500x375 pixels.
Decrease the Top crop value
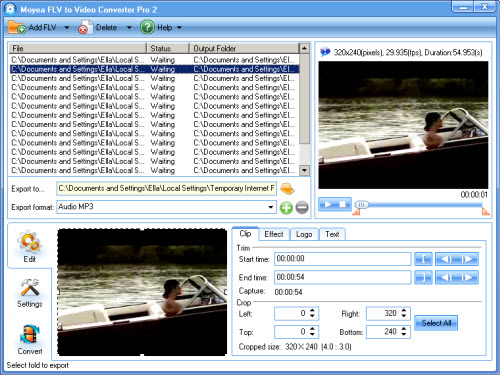tap(312, 334)
